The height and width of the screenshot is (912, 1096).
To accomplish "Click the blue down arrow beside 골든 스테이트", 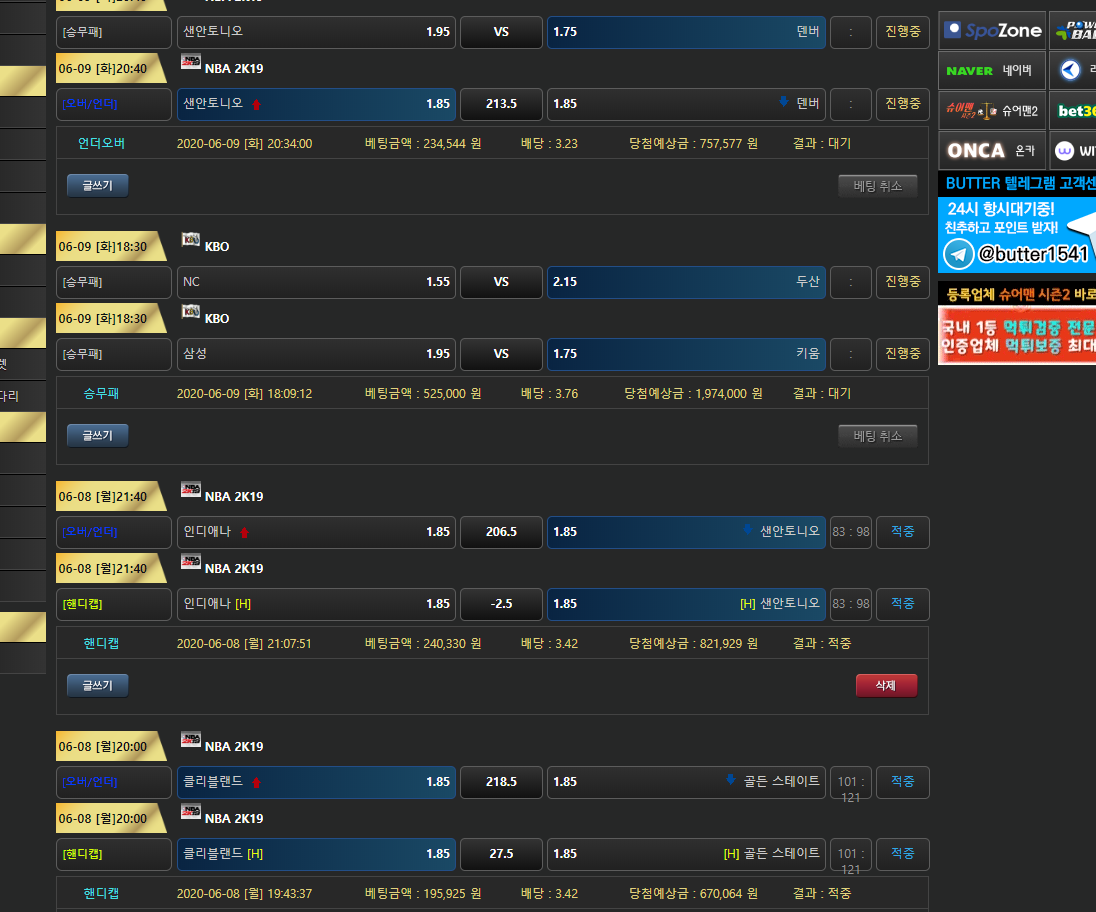I will 730,781.
